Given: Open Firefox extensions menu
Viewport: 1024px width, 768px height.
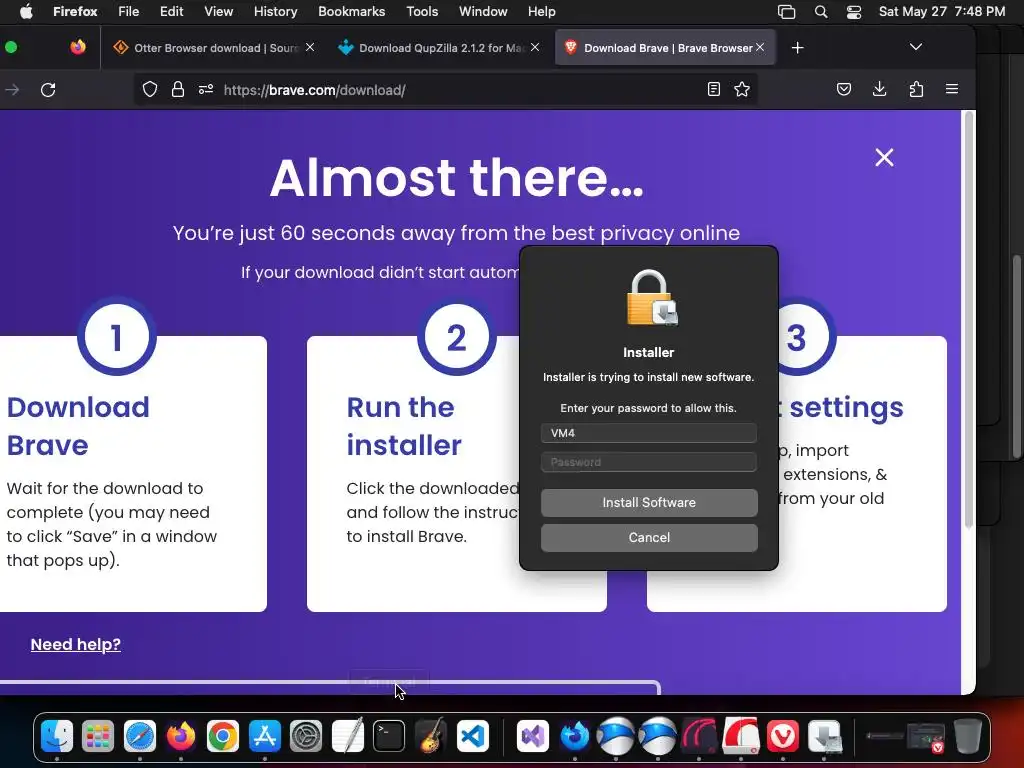Looking at the screenshot, I should [916, 89].
